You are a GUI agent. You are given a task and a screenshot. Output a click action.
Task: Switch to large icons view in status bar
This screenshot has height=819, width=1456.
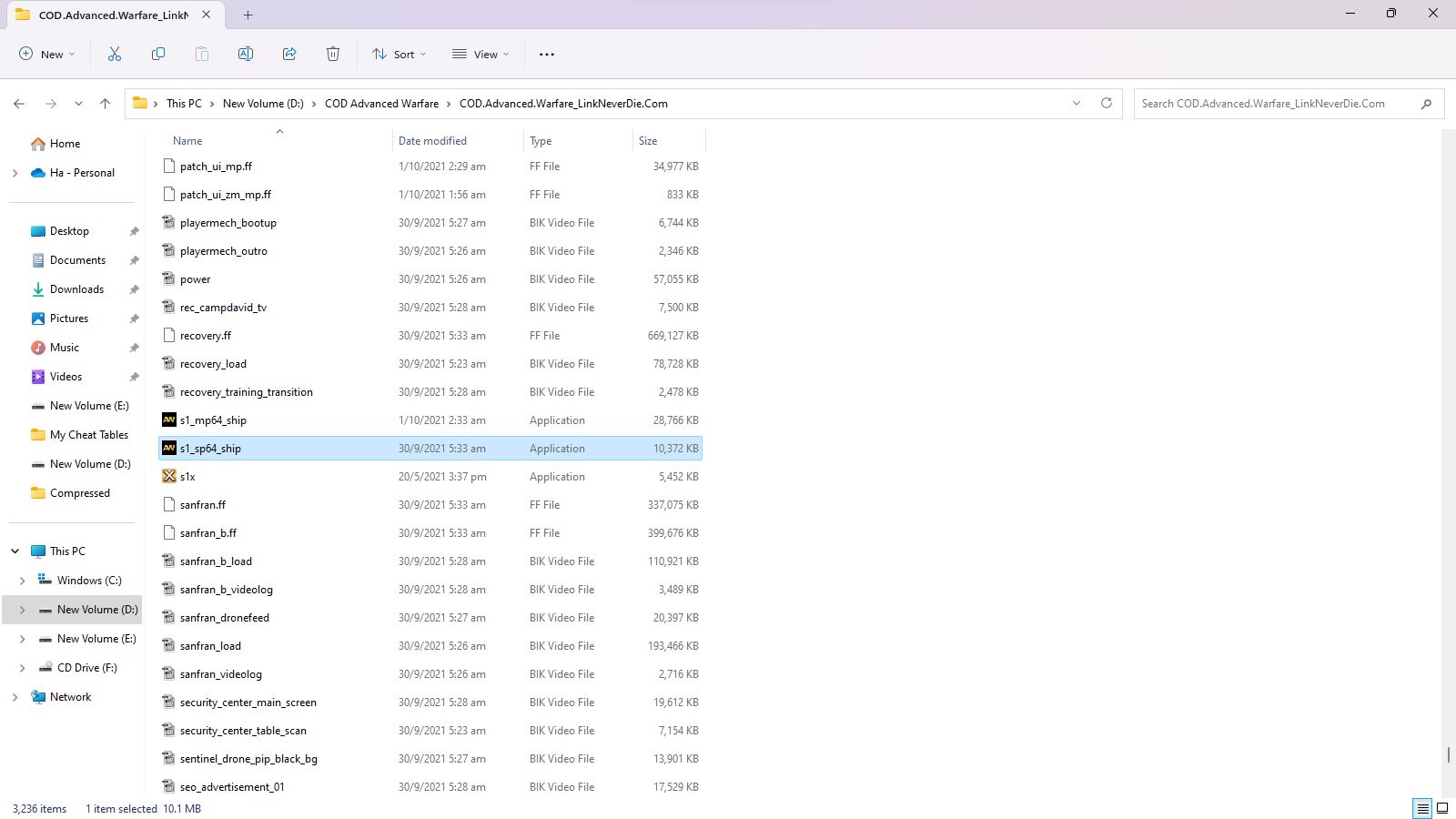(1441, 808)
